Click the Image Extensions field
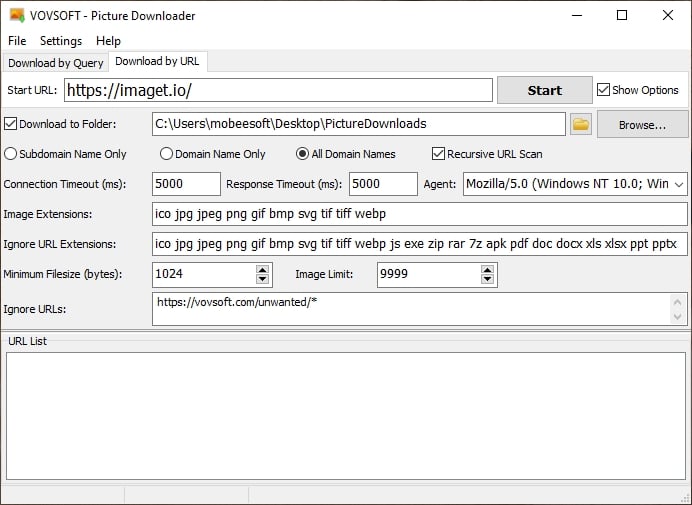This screenshot has height=505, width=692. click(x=420, y=214)
